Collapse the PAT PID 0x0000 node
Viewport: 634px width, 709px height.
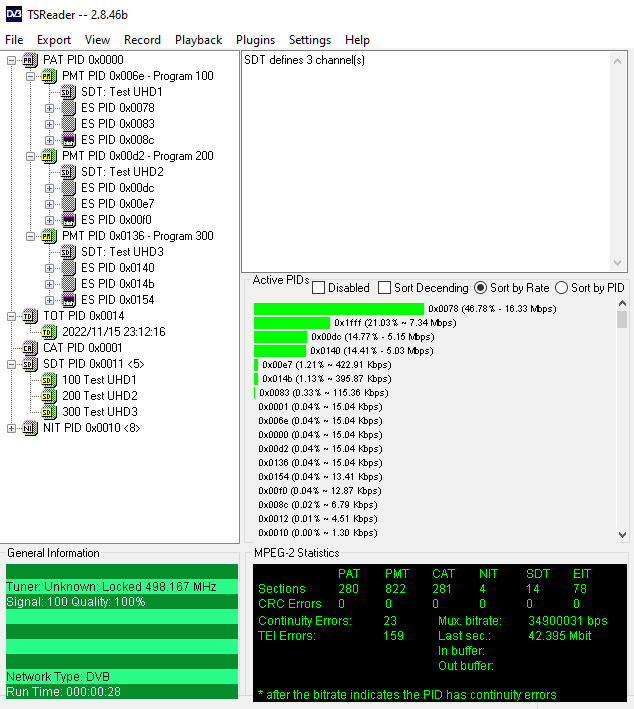click(x=11, y=60)
